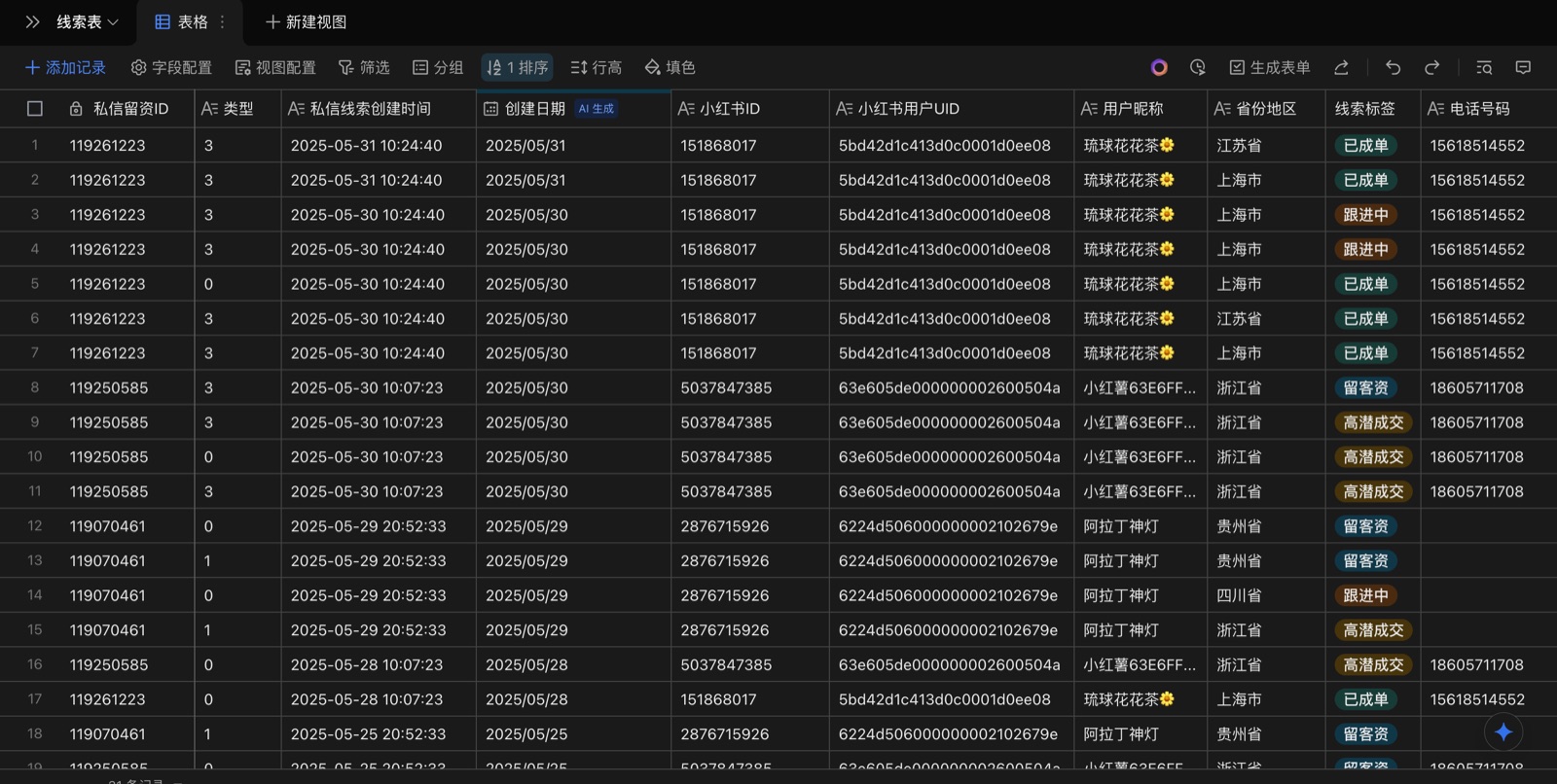Open 字段配置 field settings

click(171, 67)
